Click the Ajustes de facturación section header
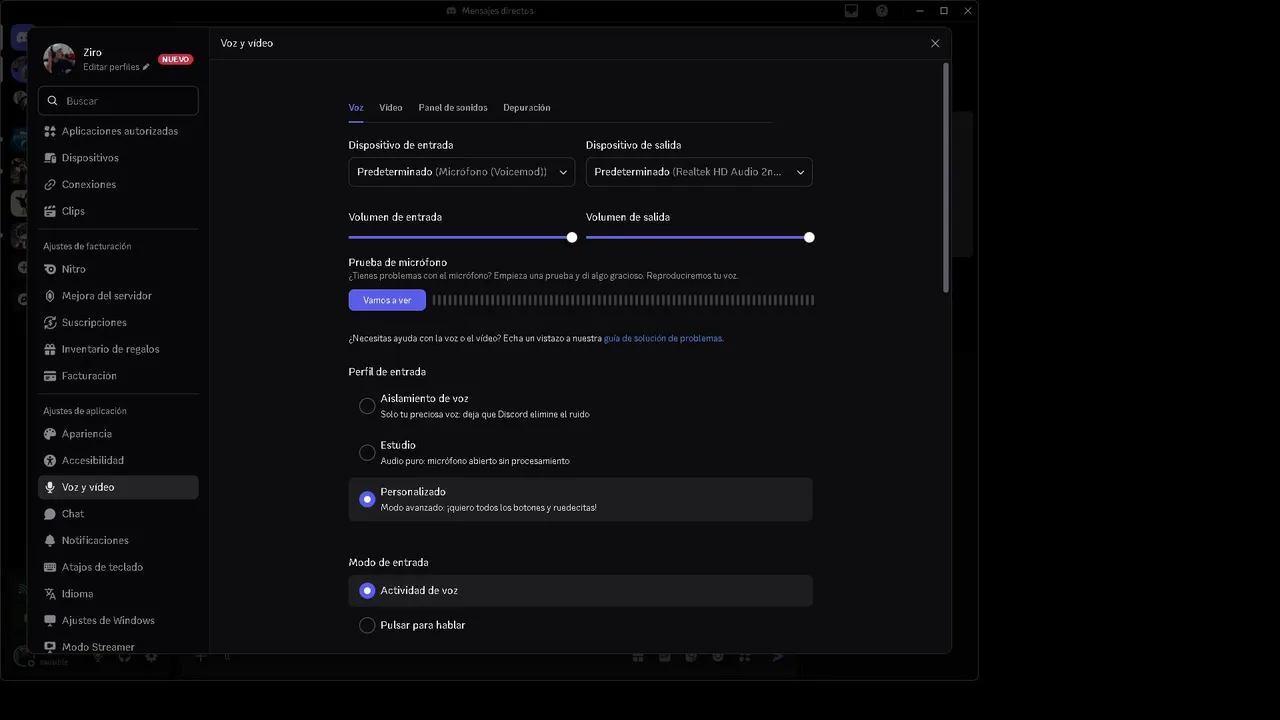This screenshot has width=1280, height=720. tap(87, 246)
